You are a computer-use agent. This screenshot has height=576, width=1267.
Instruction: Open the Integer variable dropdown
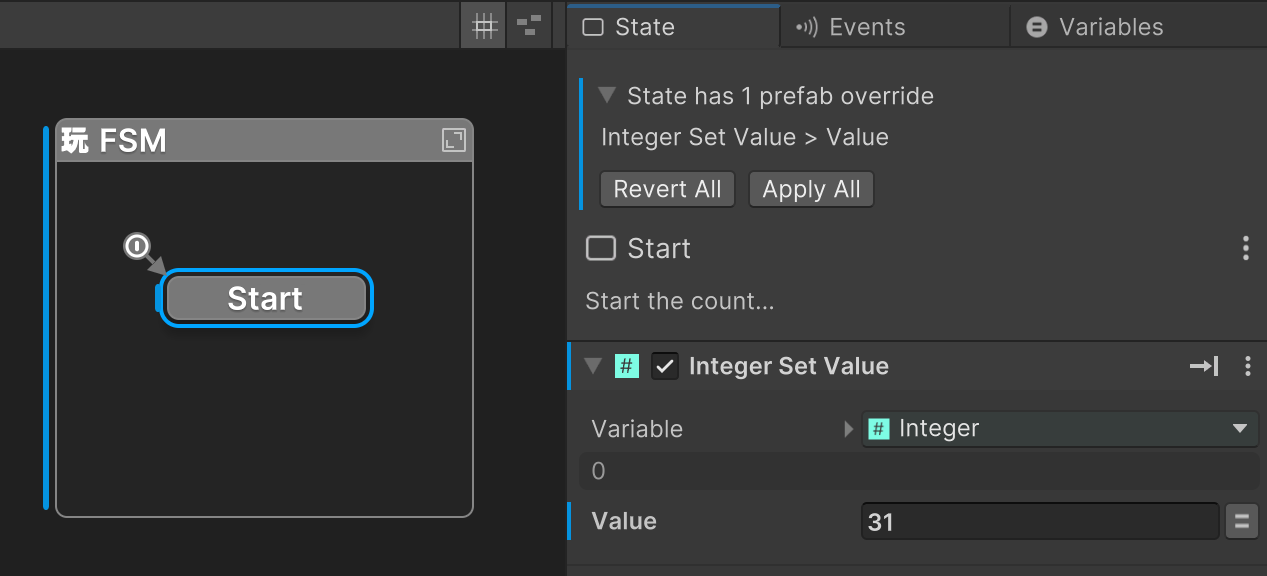coord(1060,429)
